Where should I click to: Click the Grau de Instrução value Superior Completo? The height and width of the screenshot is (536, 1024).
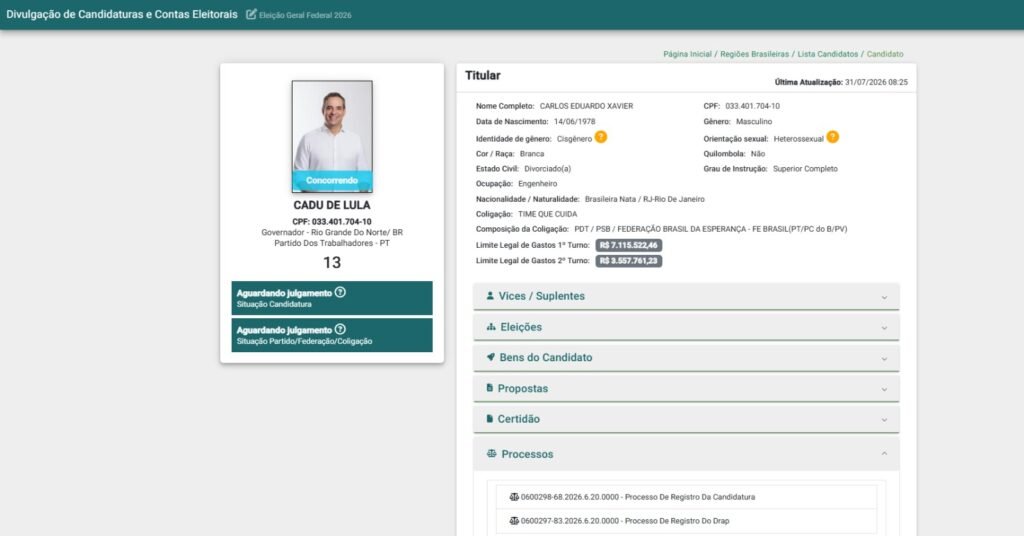(805, 168)
